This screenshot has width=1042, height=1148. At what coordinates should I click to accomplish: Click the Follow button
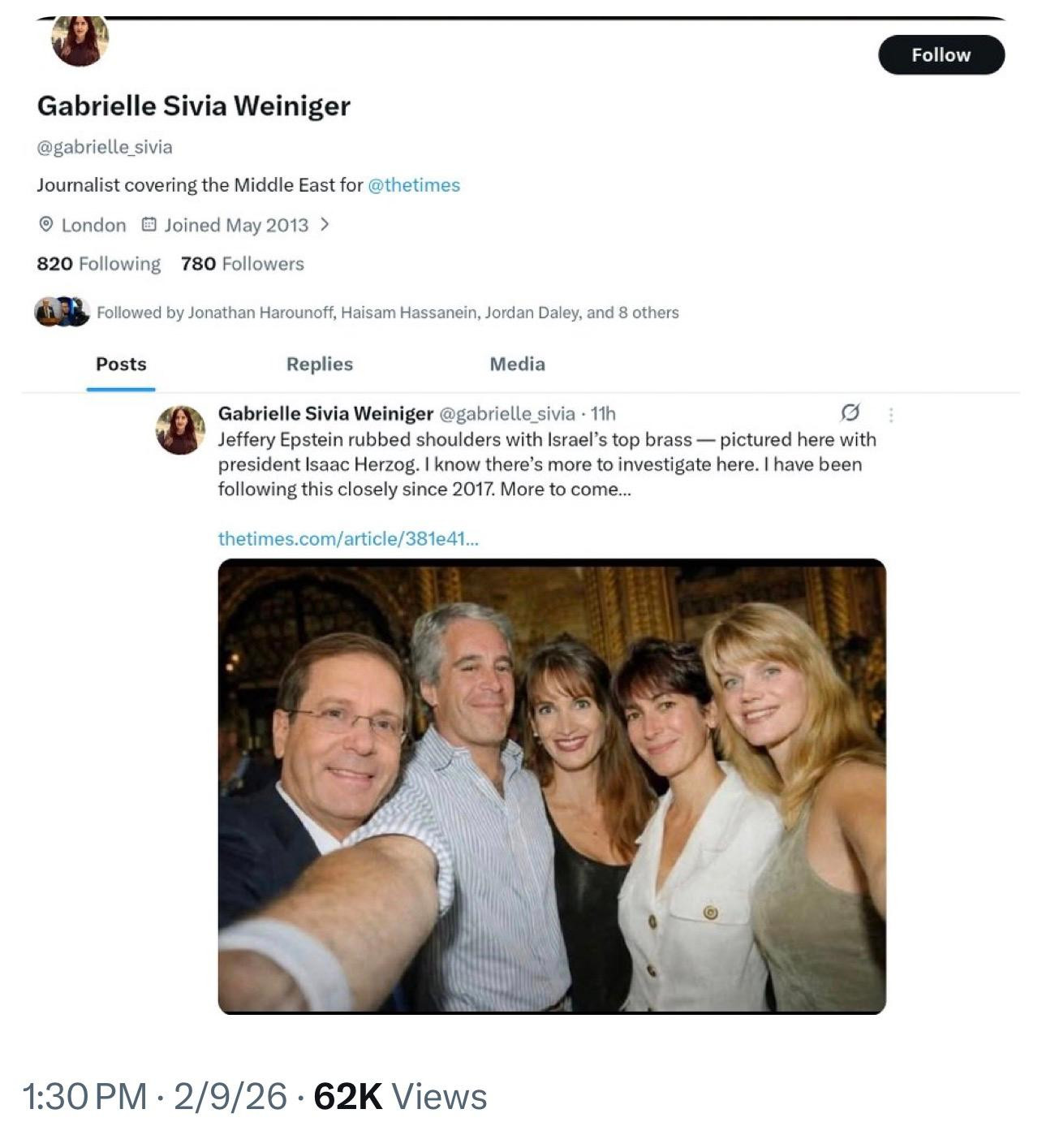pos(941,55)
